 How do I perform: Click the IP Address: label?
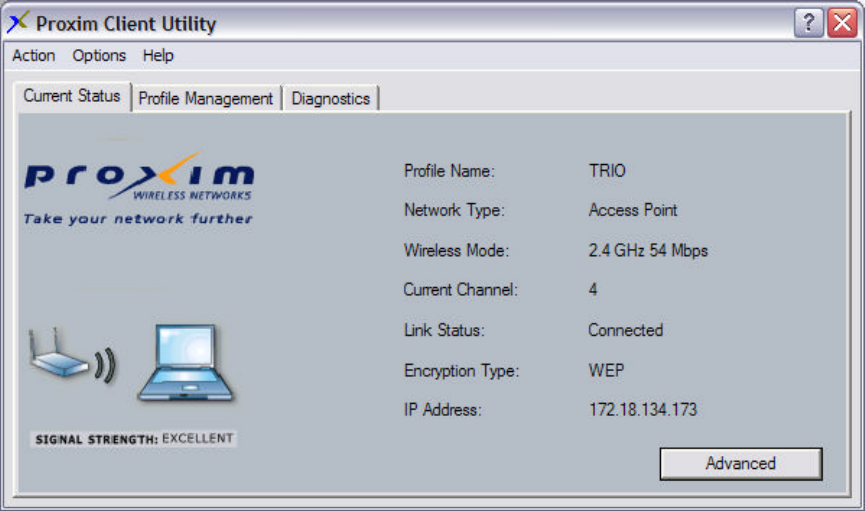[x=442, y=409]
